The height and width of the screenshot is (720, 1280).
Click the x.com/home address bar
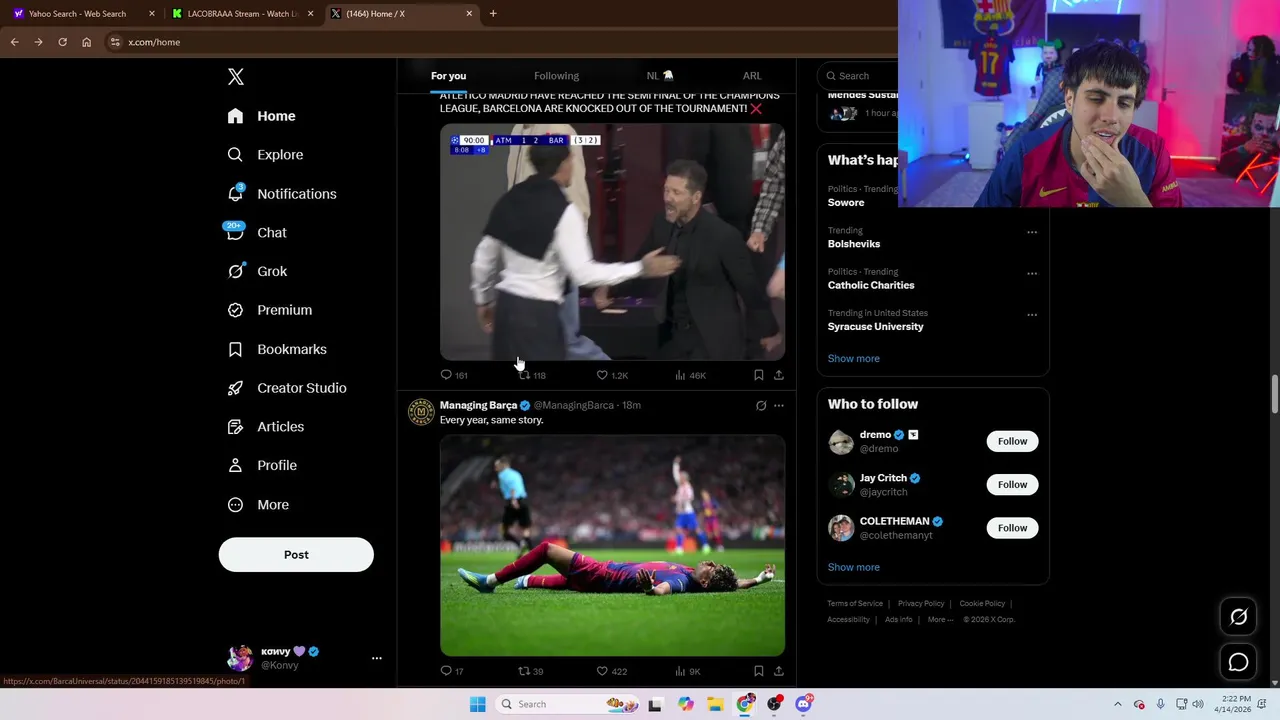pos(500,42)
